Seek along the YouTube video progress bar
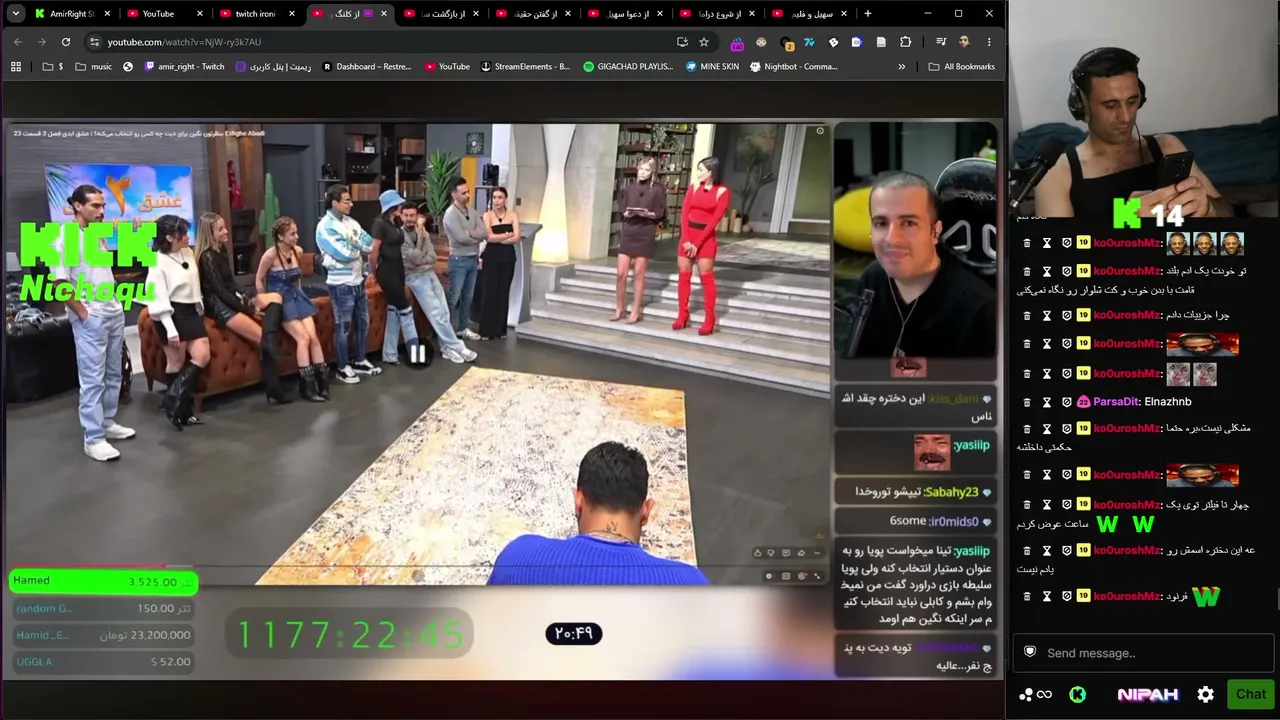 [x=415, y=566]
